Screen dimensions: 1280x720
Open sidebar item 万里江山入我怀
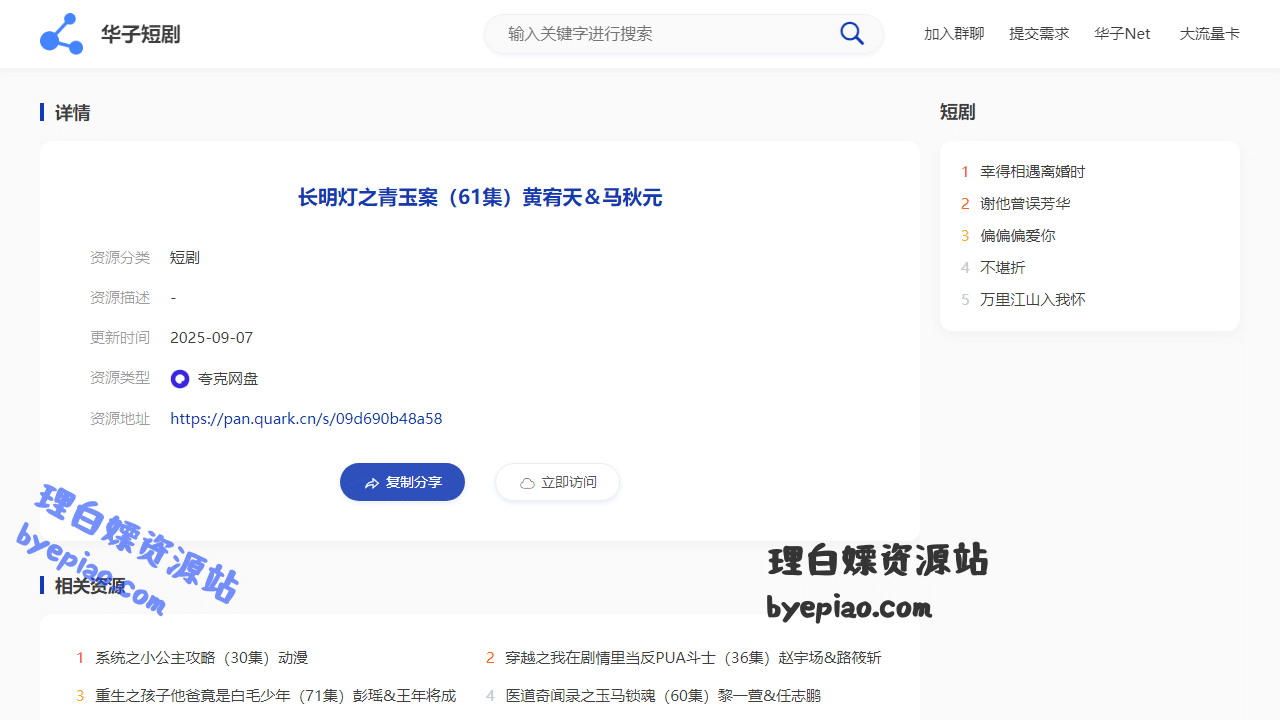point(1033,300)
